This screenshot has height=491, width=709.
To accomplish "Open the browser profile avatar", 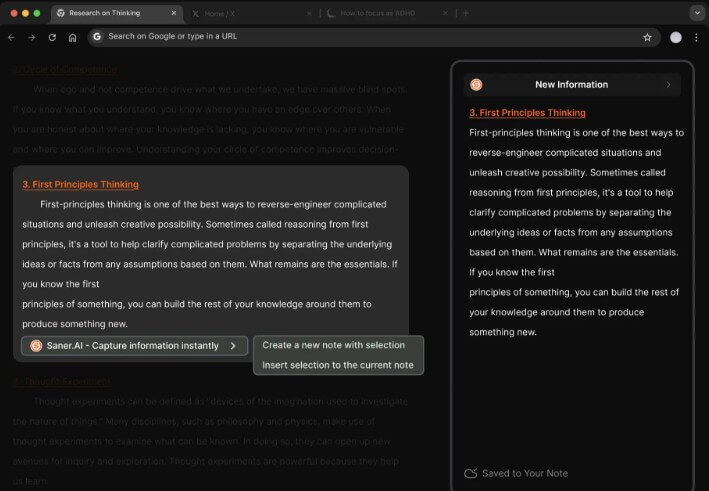I will click(676, 38).
